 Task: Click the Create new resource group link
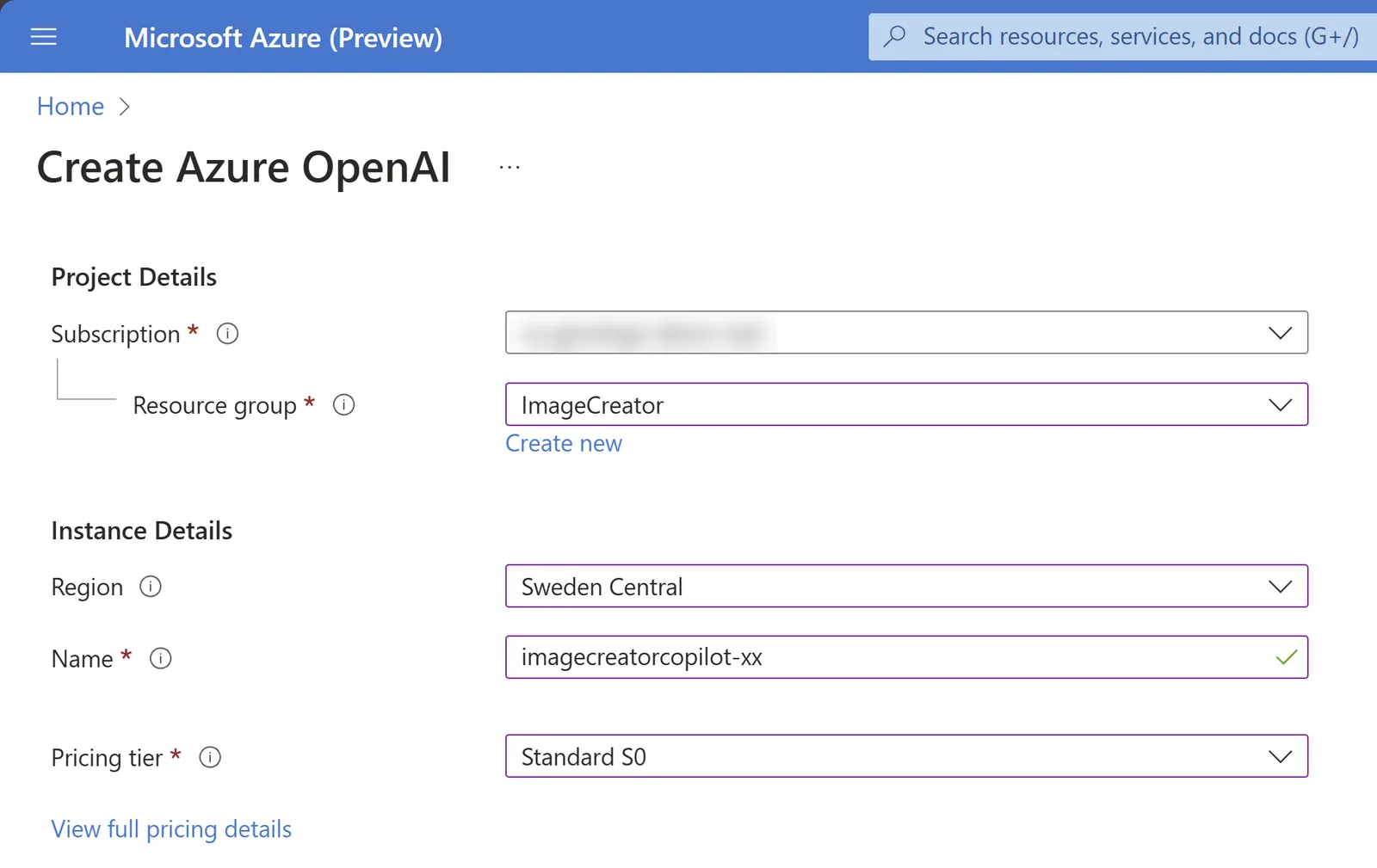pyautogui.click(x=564, y=443)
